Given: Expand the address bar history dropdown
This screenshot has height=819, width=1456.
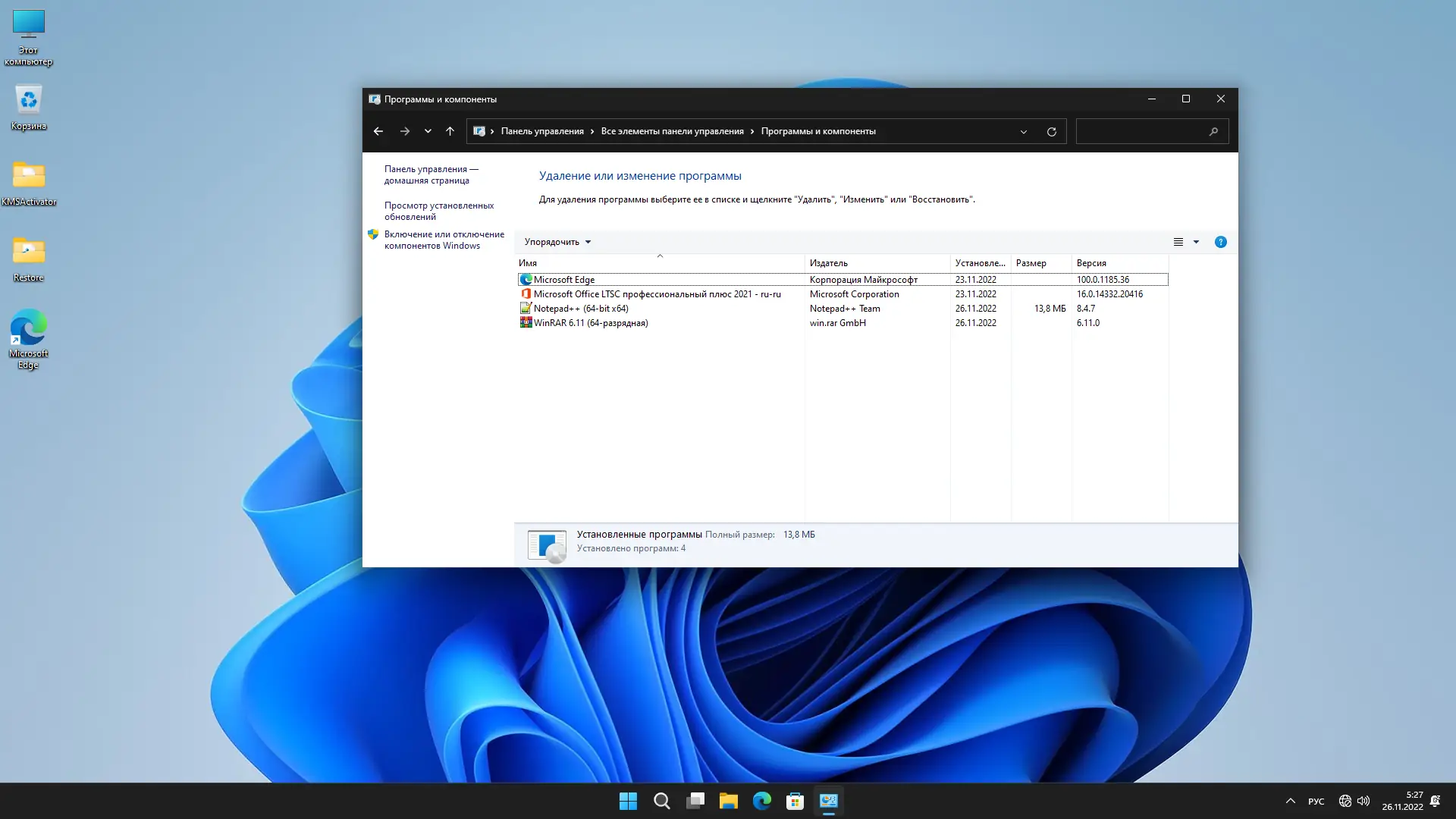Looking at the screenshot, I should coord(1023,131).
